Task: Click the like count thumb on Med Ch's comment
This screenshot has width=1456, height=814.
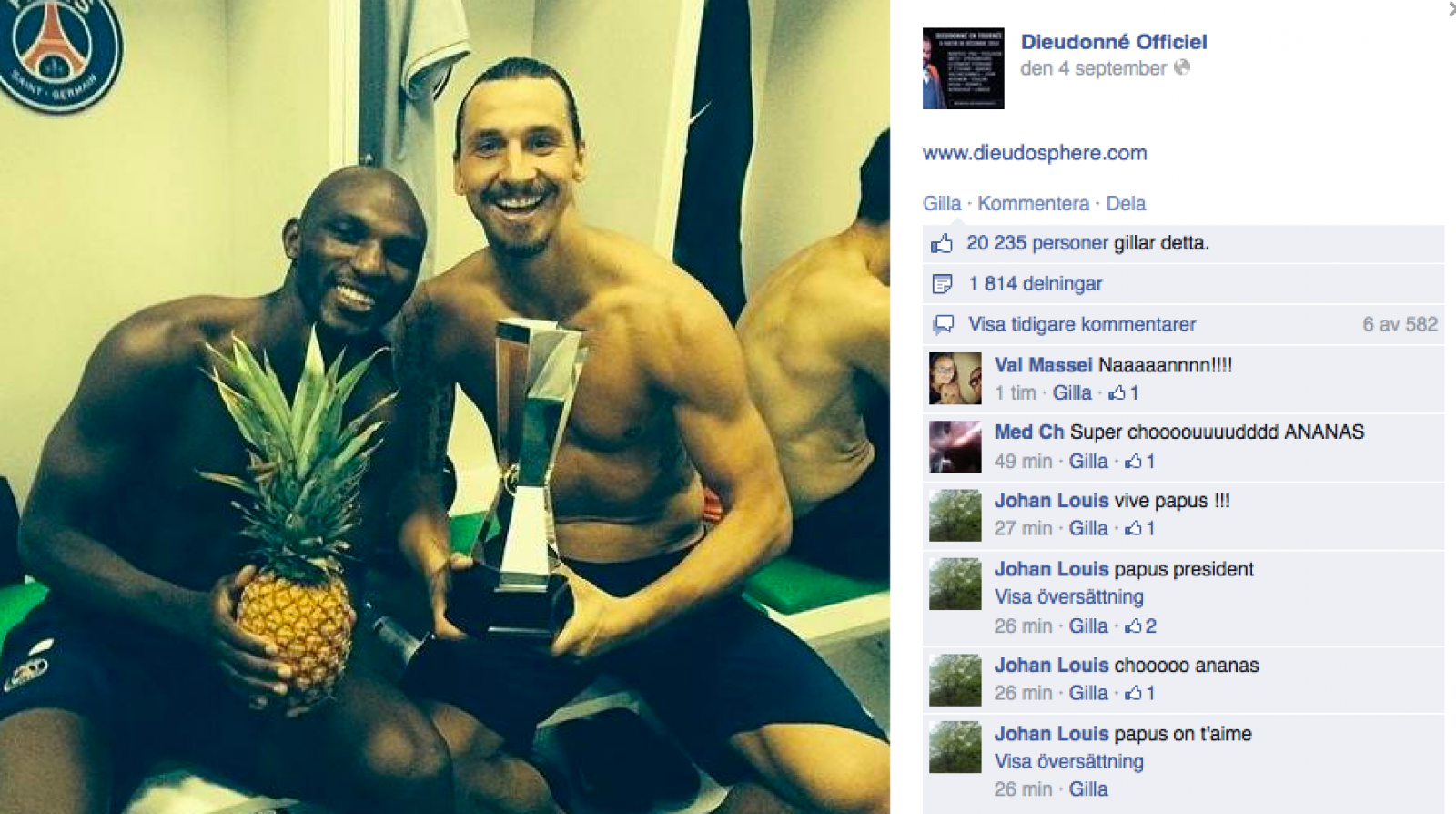Action: point(1133,461)
